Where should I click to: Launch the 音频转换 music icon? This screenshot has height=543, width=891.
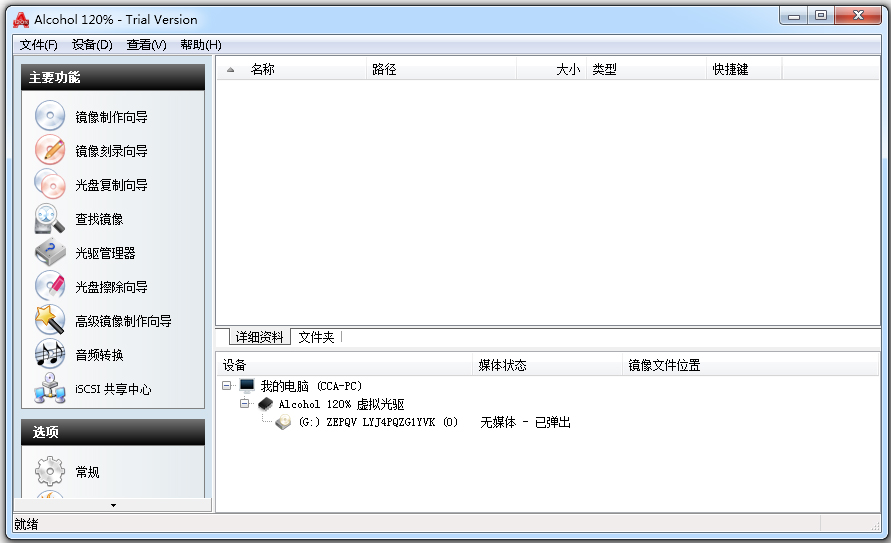tap(50, 355)
